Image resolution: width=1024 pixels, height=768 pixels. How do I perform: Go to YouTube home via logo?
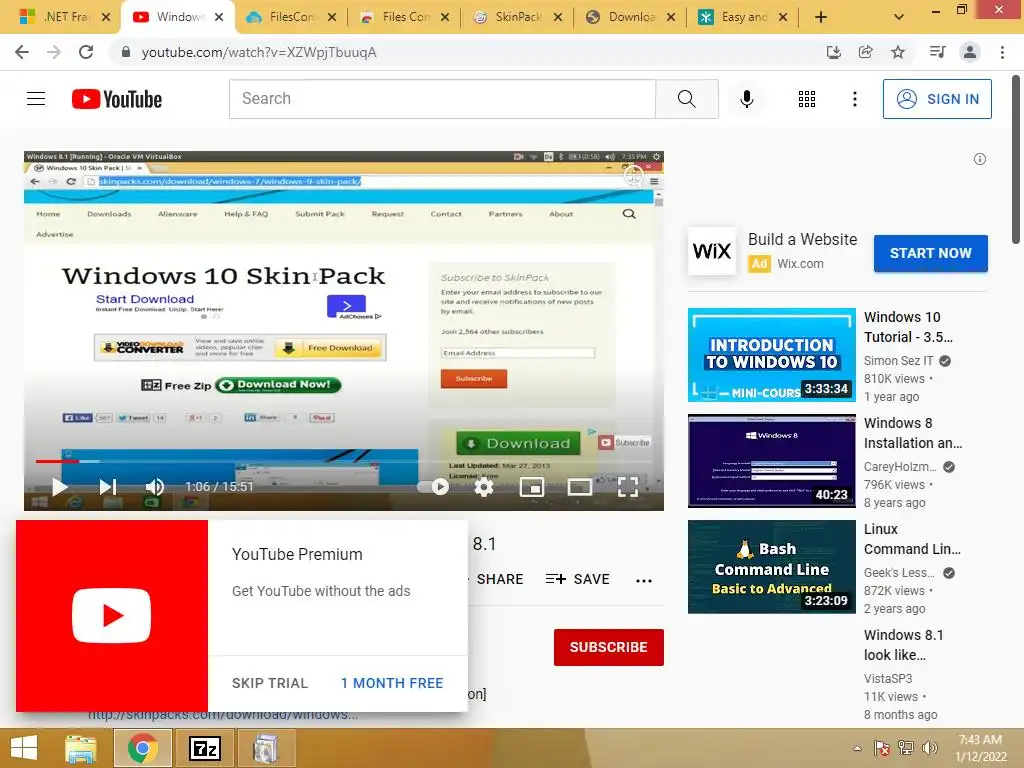[x=117, y=99]
